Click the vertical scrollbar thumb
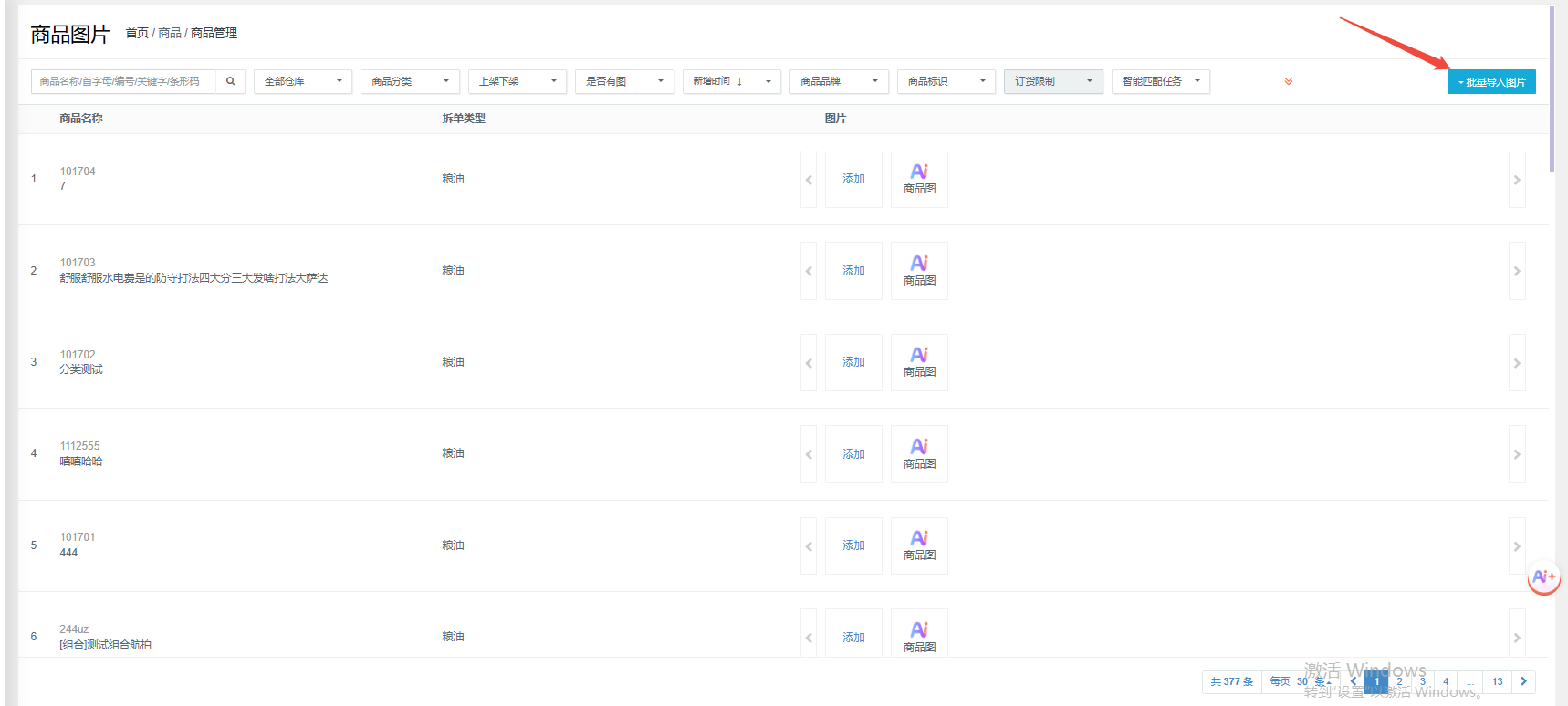Viewport: 1568px width, 706px height. coord(1552,88)
